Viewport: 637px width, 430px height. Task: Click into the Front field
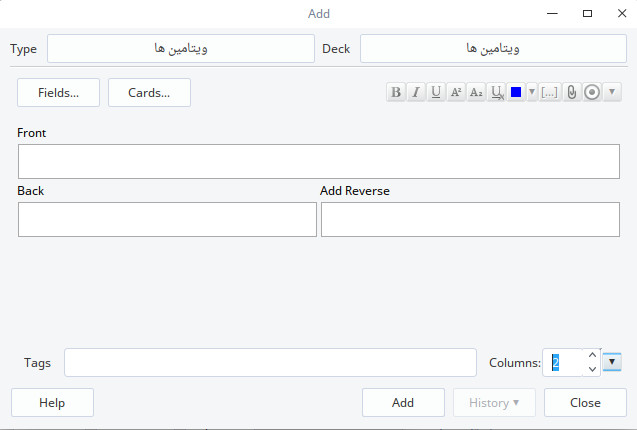(x=318, y=161)
